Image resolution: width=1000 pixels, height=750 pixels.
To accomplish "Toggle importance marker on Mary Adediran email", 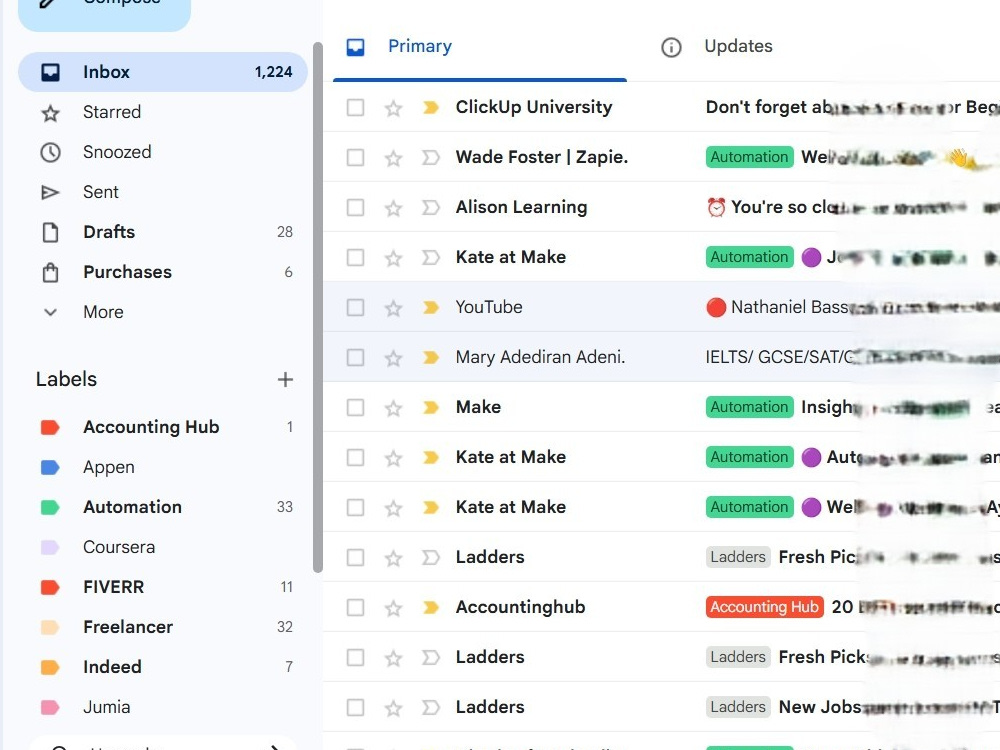I will click(x=431, y=358).
